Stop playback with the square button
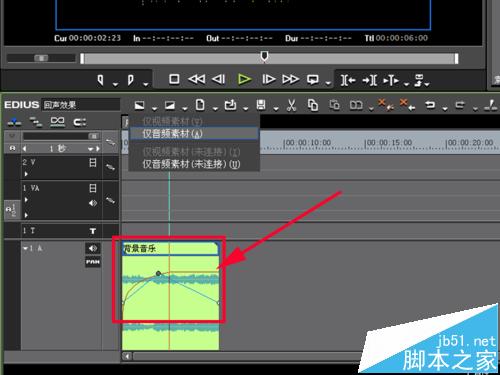The width and height of the screenshot is (500, 375). pyautogui.click(x=174, y=79)
